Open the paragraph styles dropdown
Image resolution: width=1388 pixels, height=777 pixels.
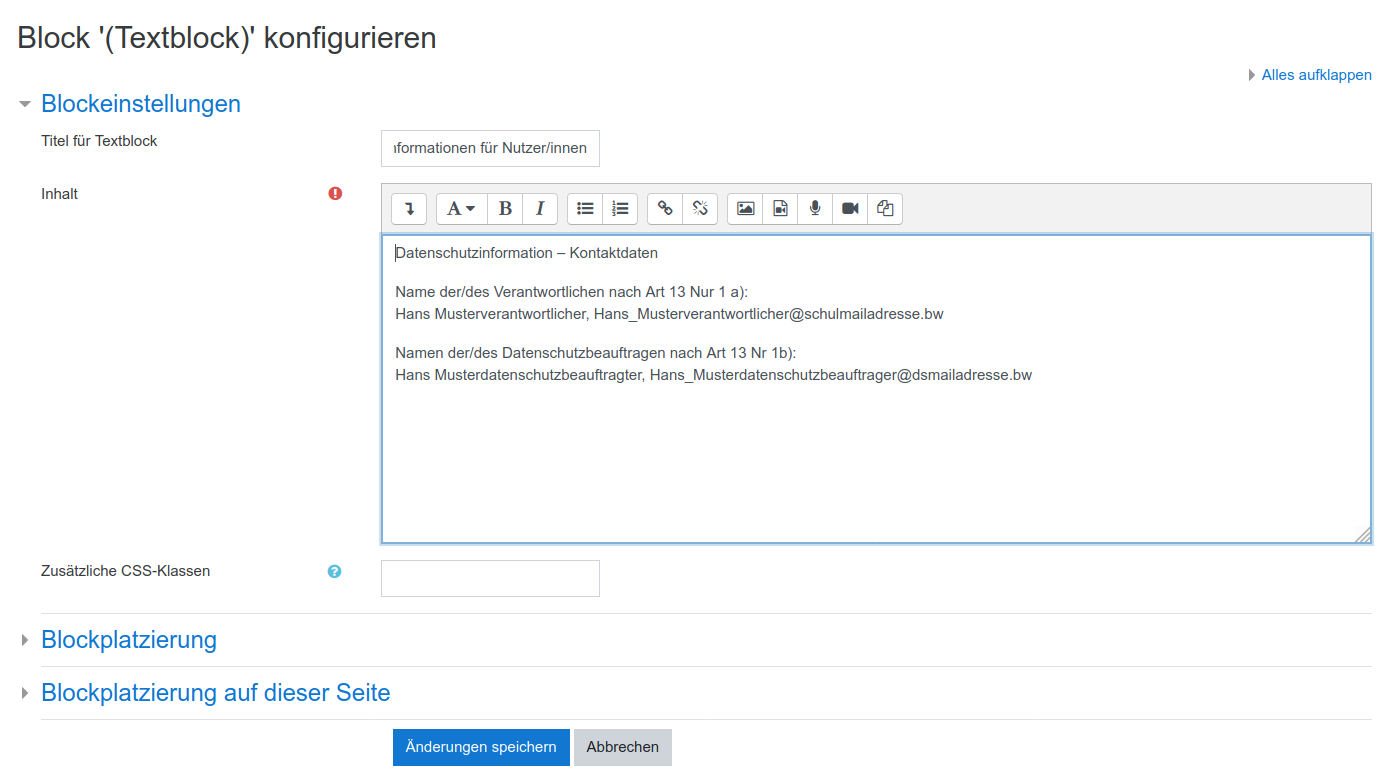pos(461,209)
